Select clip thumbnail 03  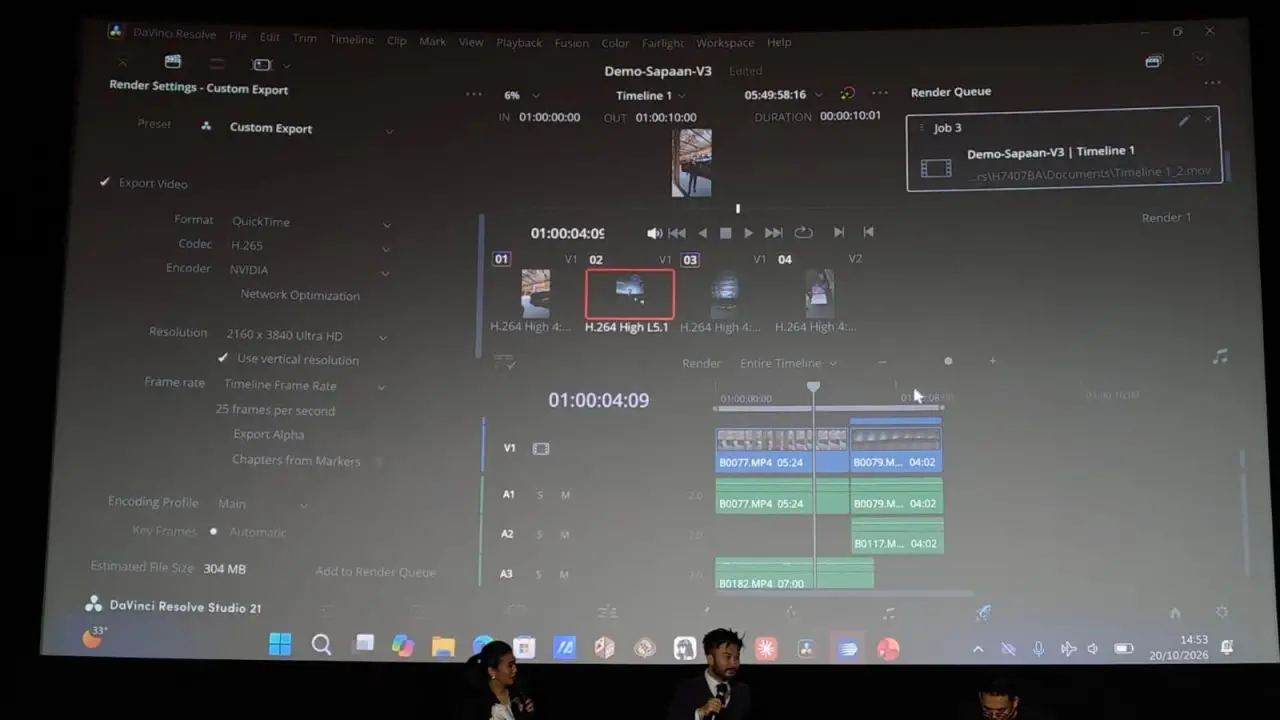[x=724, y=295]
